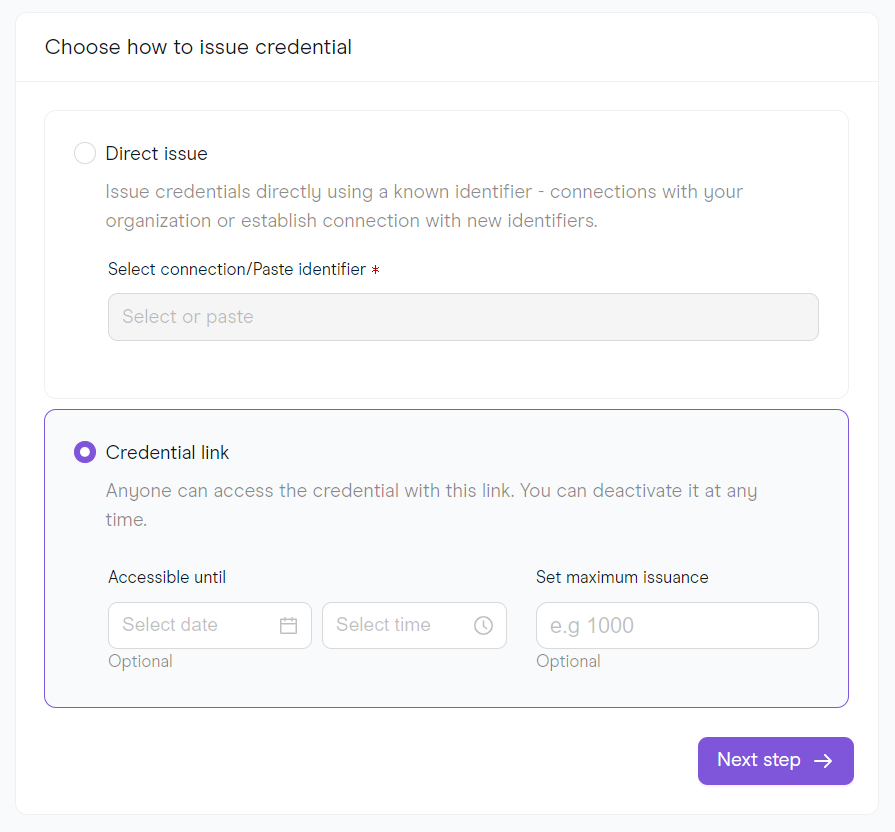Click the Credential link description text
Screen dimensions: 895x832
tap(432, 505)
